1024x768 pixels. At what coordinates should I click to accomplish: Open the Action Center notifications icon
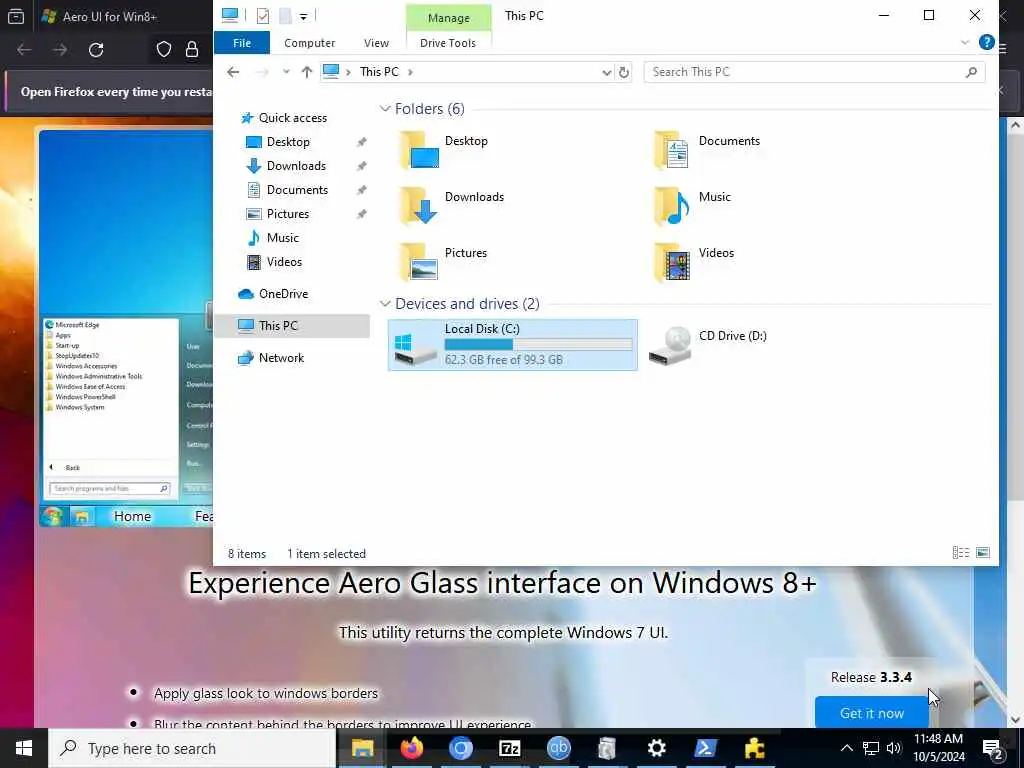993,748
